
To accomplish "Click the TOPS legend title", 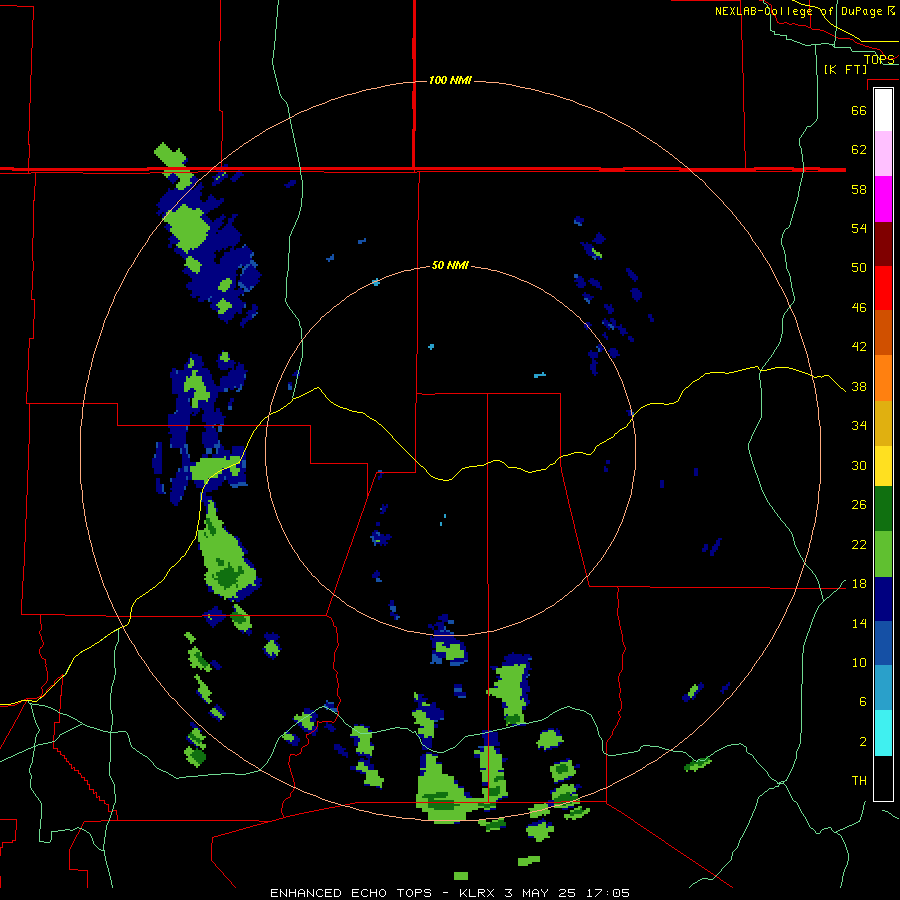I will (879, 59).
